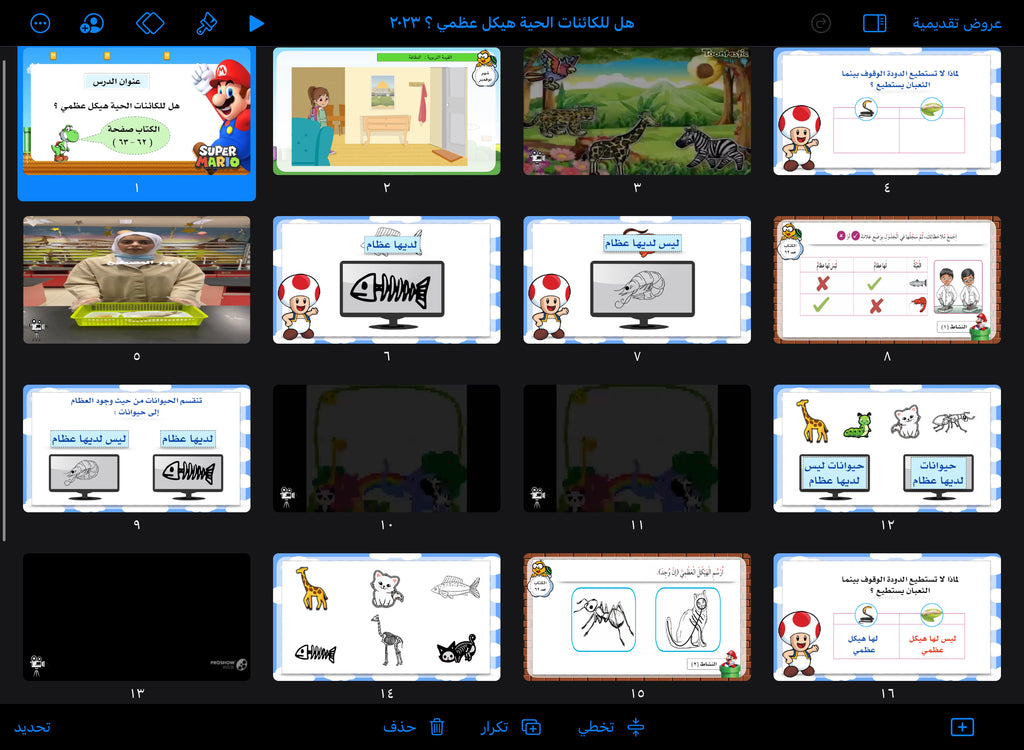This screenshot has height=750, width=1024.
Task: Select slide 15 ant and cat drawing thumbnail
Action: point(637,617)
